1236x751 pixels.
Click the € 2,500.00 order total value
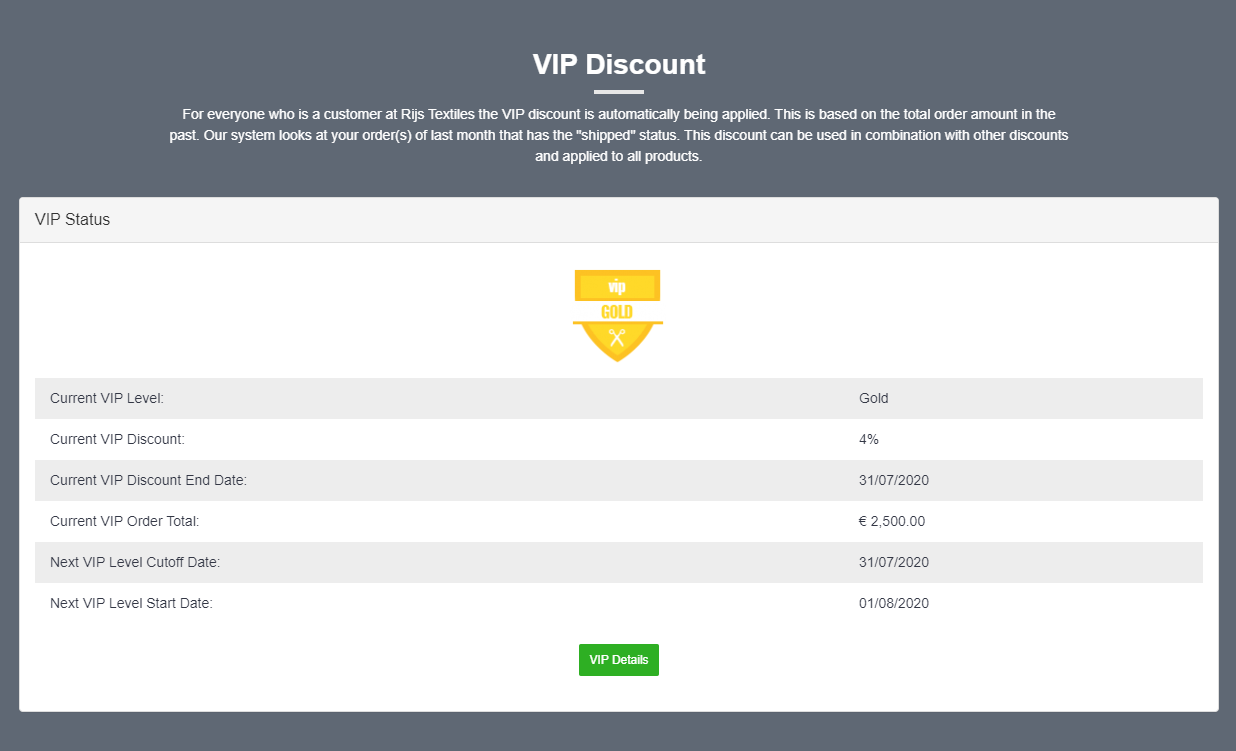(892, 521)
